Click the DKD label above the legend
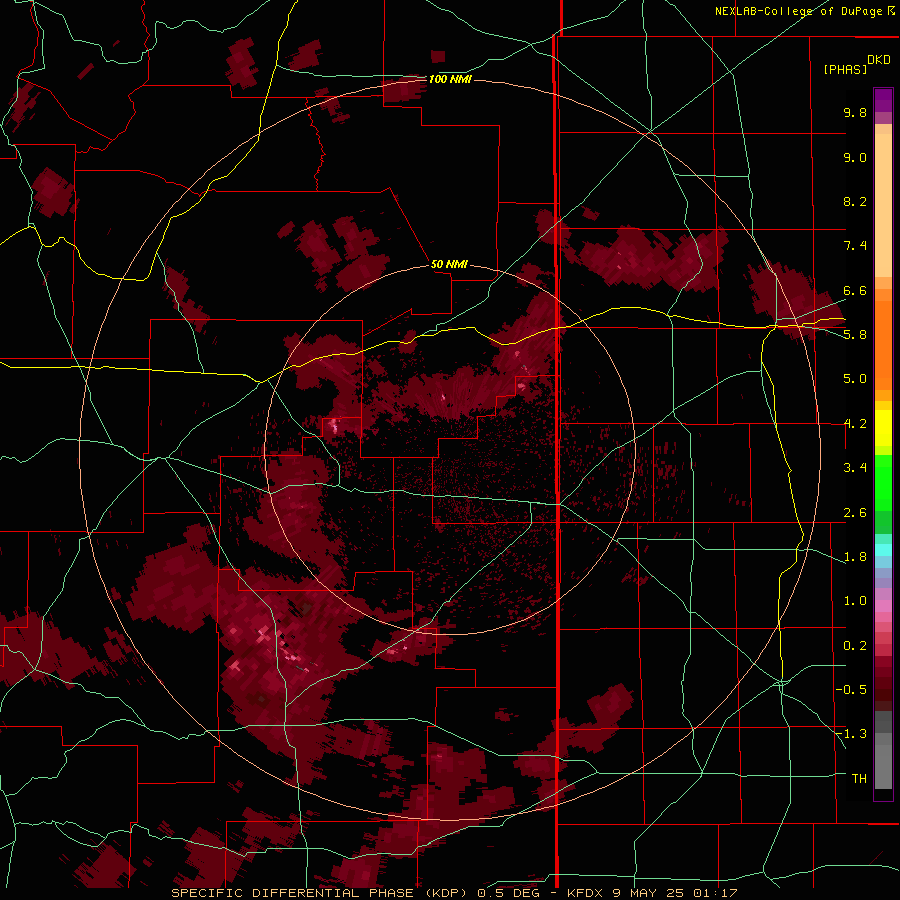The height and width of the screenshot is (900, 900). tap(878, 59)
